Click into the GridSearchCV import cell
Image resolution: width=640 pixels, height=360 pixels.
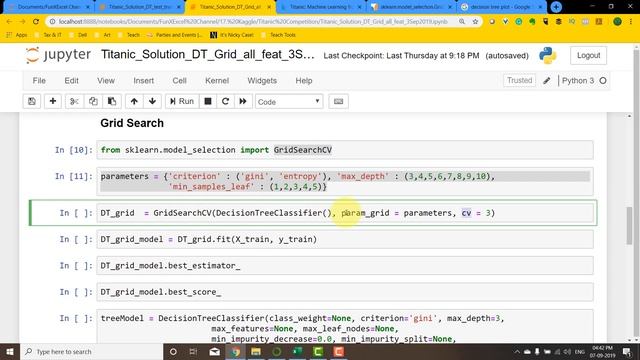click(344, 150)
